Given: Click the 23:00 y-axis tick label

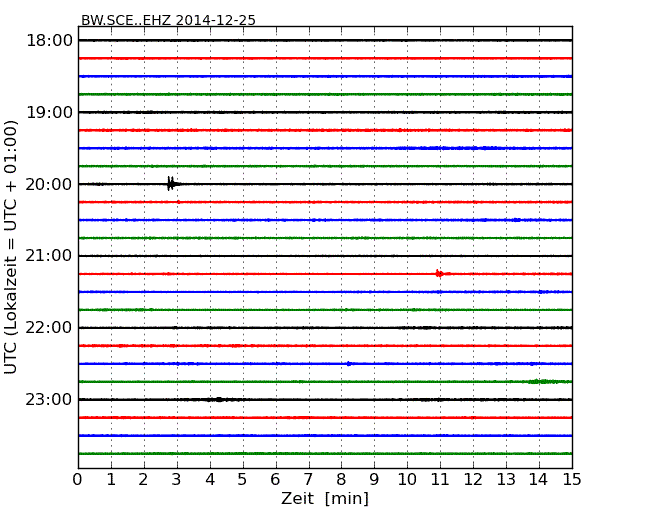Looking at the screenshot, I should coord(48,400).
